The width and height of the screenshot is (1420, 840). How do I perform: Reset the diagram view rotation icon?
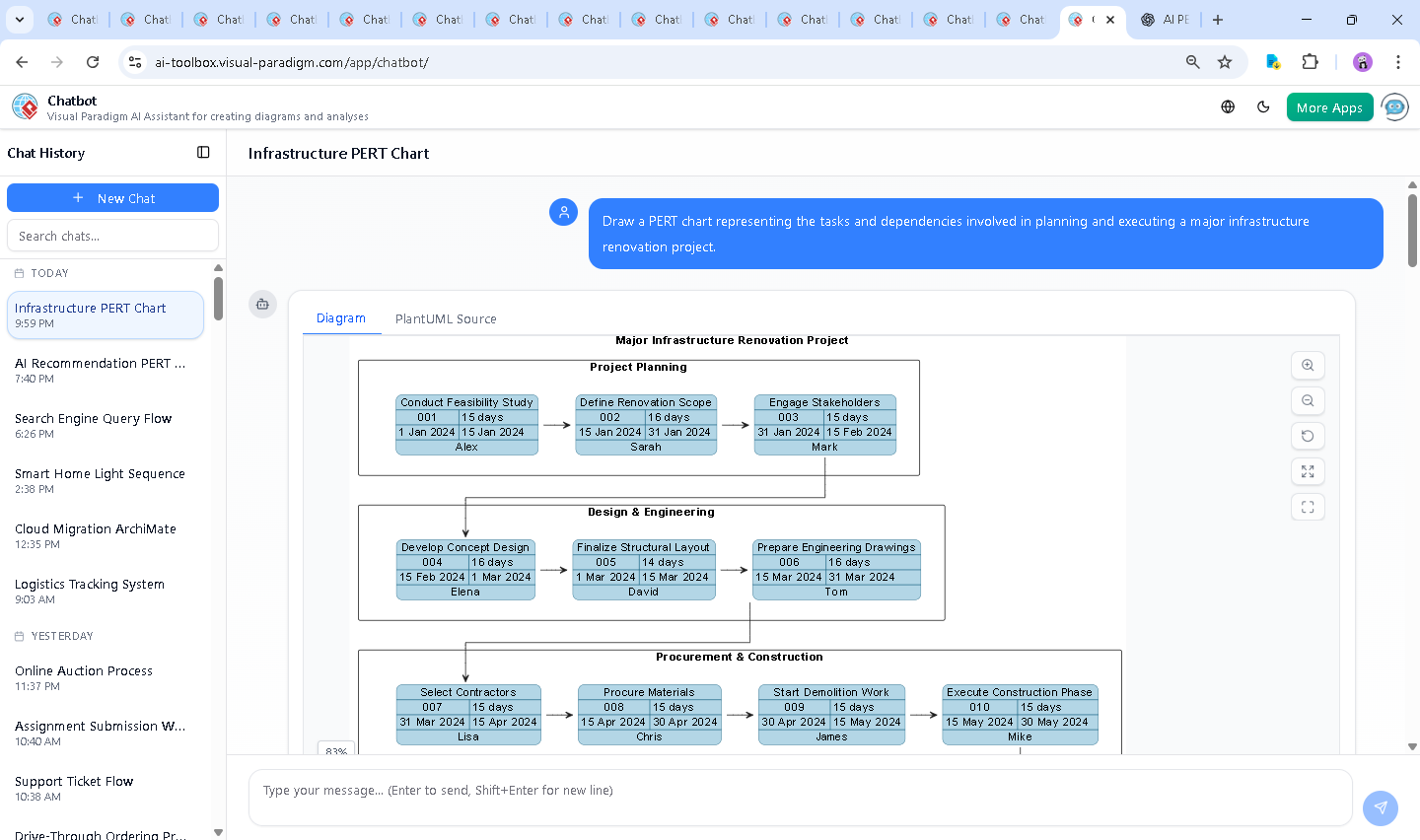(1308, 437)
